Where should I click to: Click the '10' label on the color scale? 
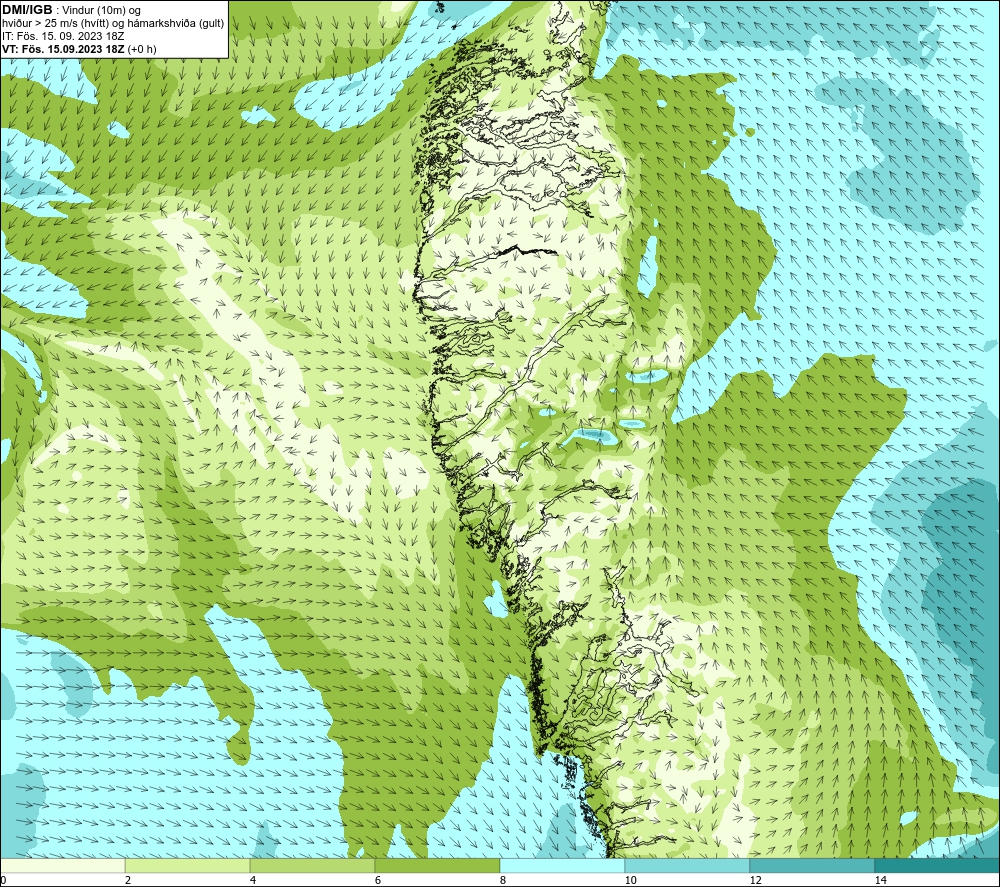[x=631, y=880]
